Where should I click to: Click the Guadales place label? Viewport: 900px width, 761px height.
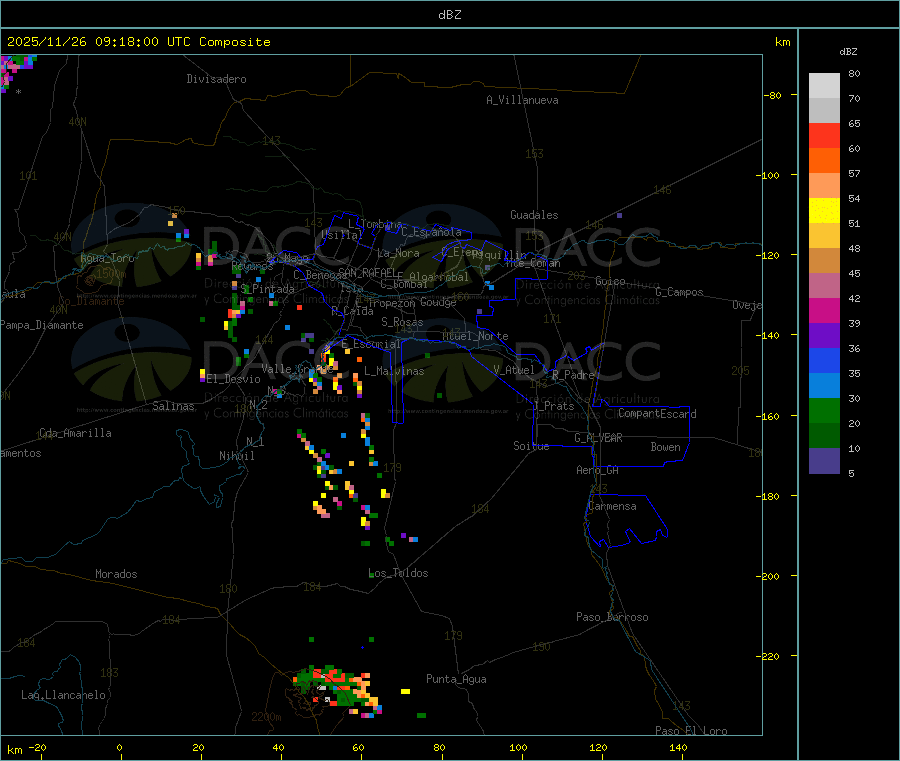(534, 215)
